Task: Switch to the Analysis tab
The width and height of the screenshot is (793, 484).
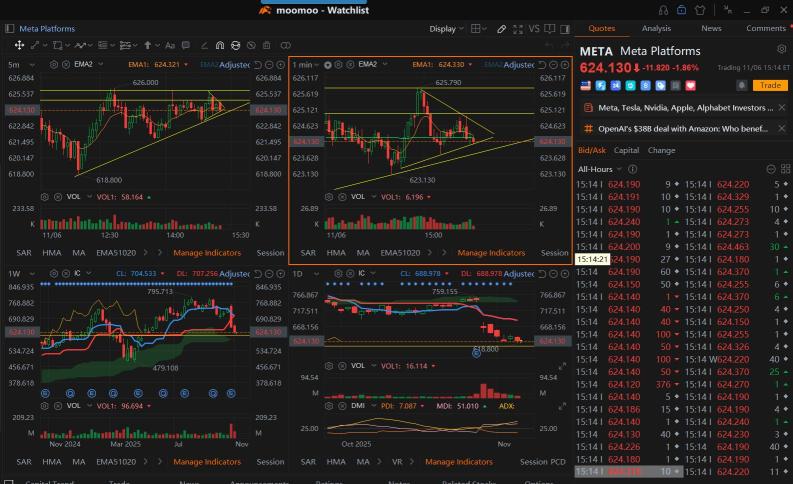Action: tap(656, 29)
